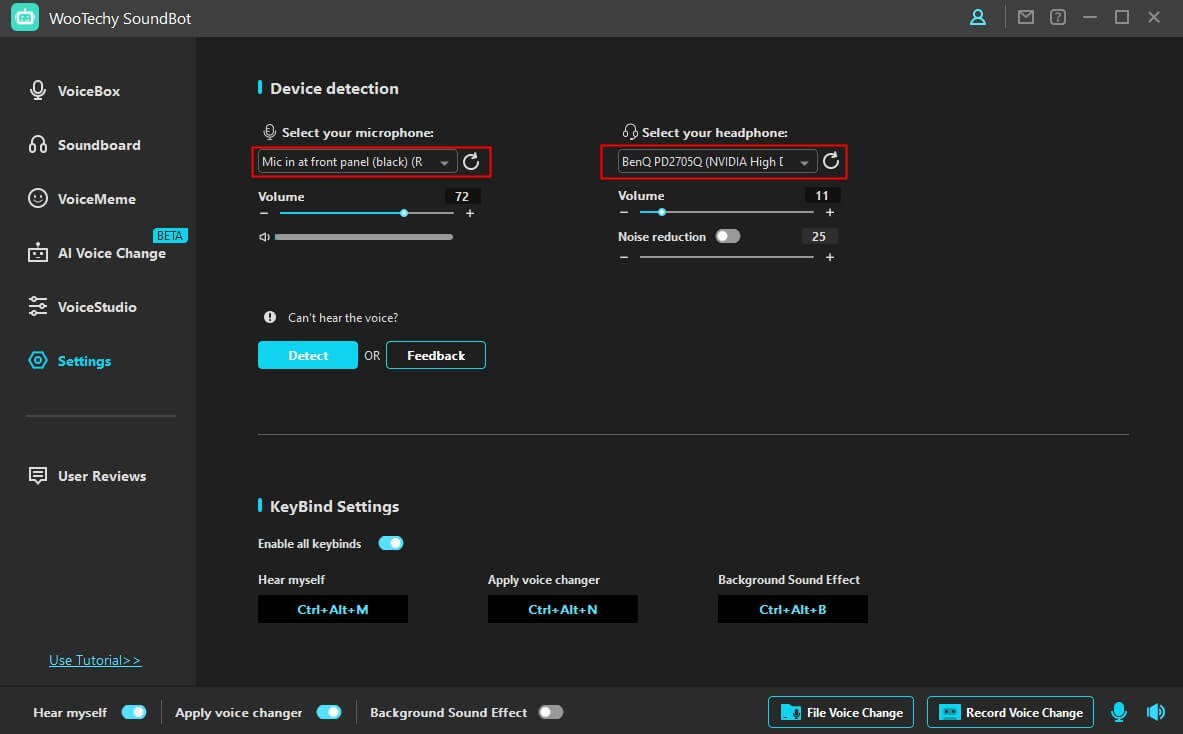The width and height of the screenshot is (1183, 734).
Task: Toggle Enable all keybinds switch
Action: 391,543
